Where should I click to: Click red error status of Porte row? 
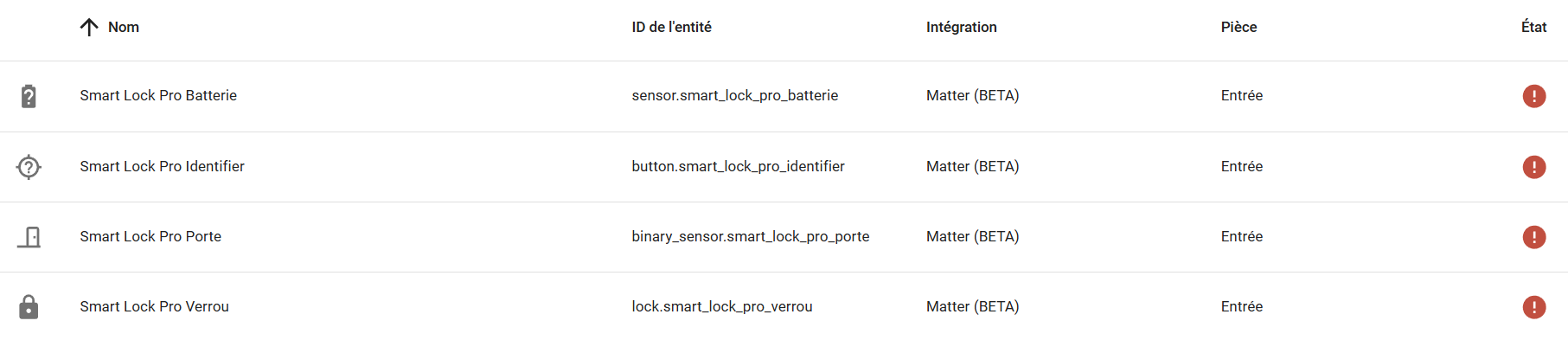click(1534, 237)
